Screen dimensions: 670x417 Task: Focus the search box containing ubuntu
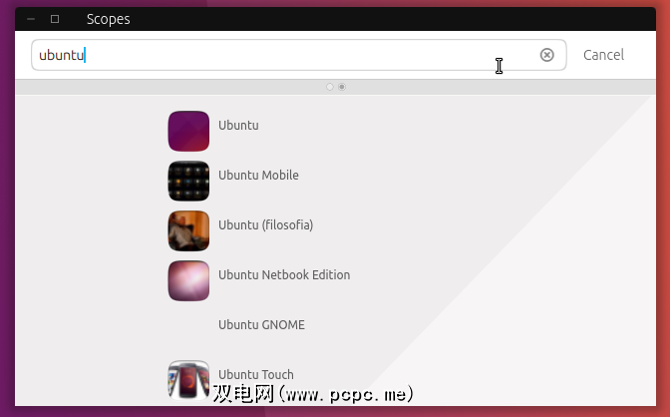[x=299, y=55]
